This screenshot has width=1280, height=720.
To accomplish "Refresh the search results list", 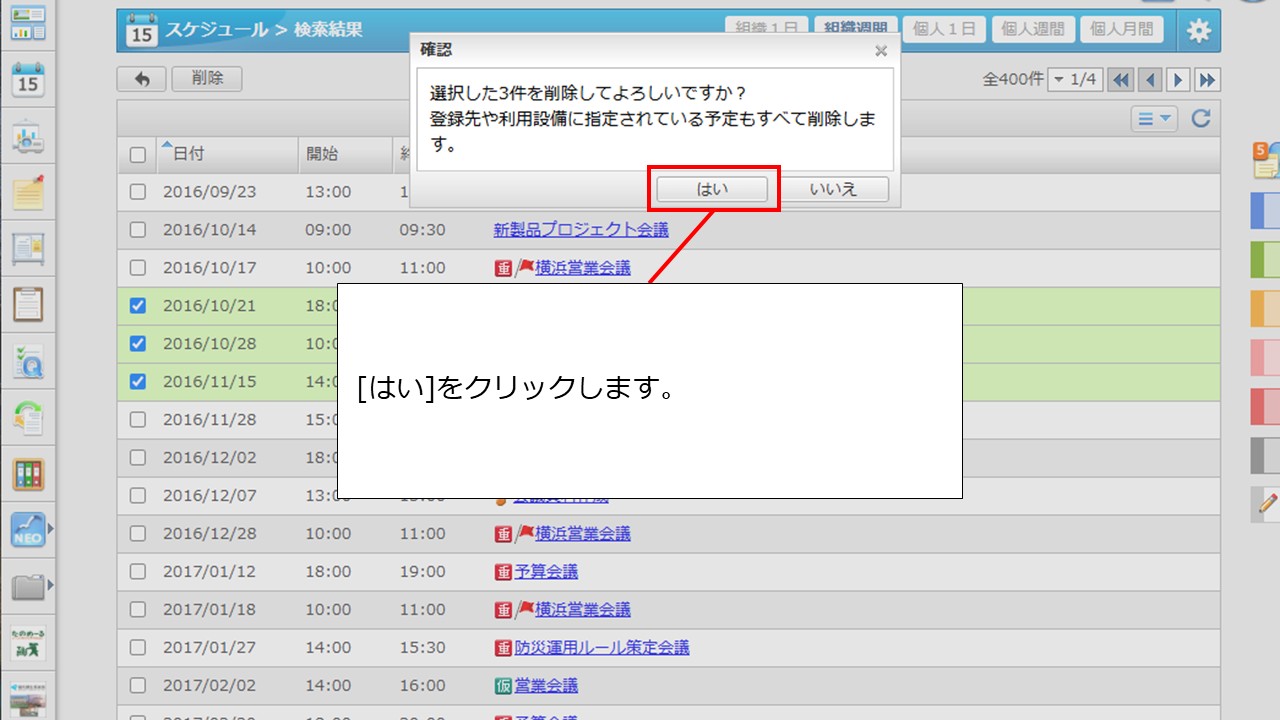I will 1201,119.
